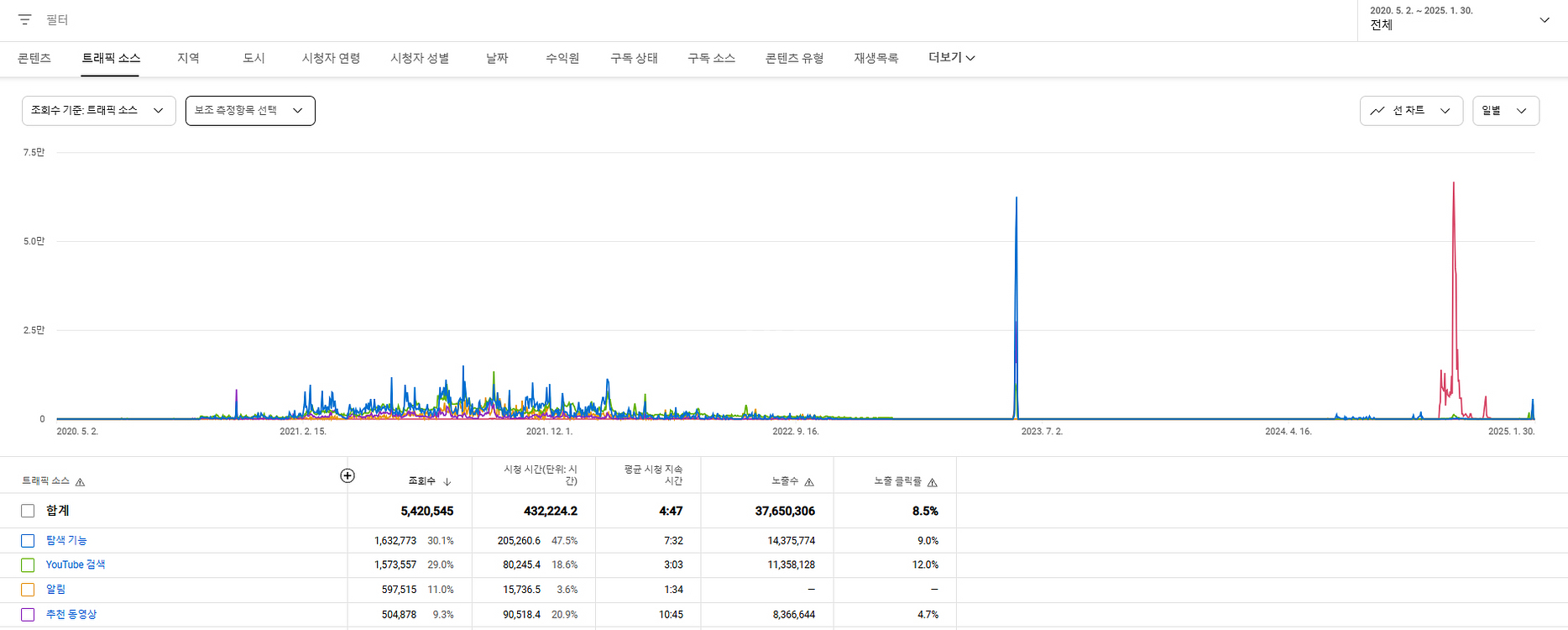
Task: Open the 선 차트 chart type dropdown
Action: [x=1411, y=111]
